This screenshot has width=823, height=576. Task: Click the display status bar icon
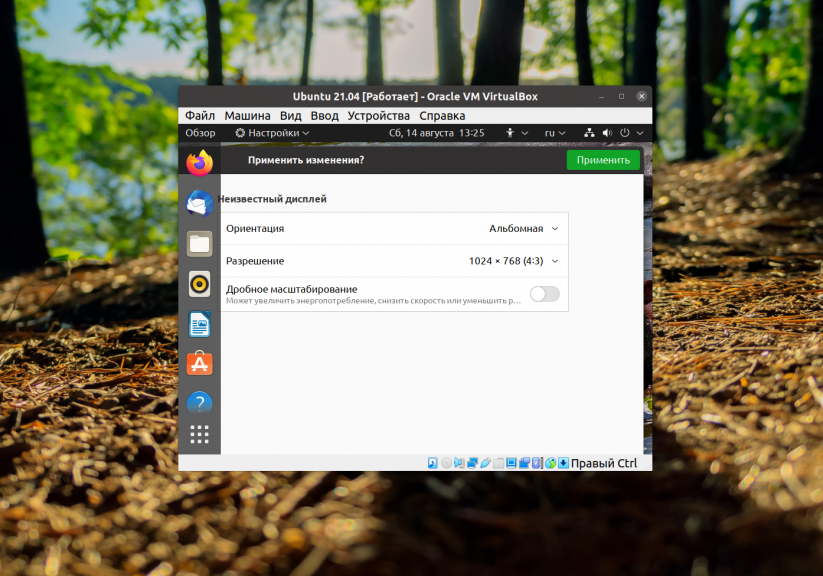511,463
